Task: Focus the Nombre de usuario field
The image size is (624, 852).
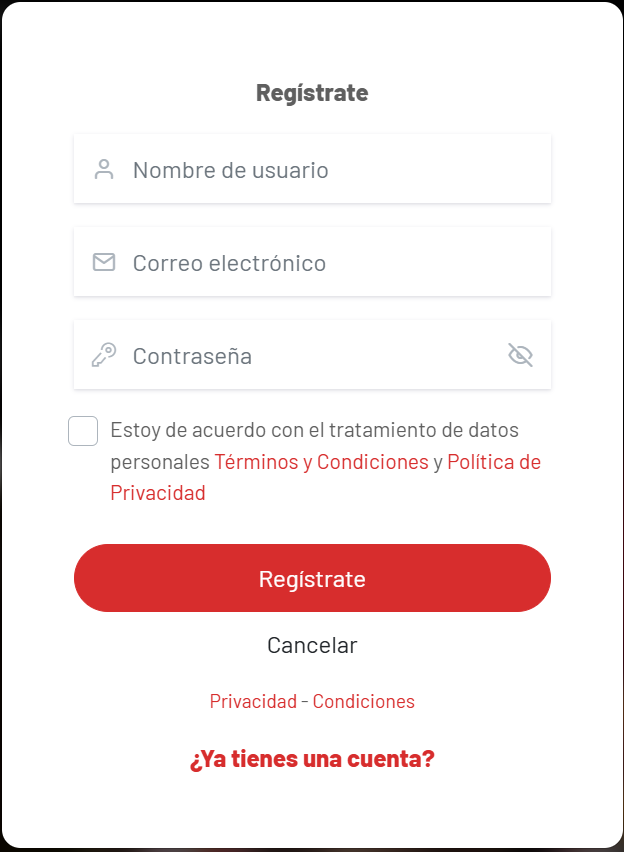Action: tap(313, 169)
